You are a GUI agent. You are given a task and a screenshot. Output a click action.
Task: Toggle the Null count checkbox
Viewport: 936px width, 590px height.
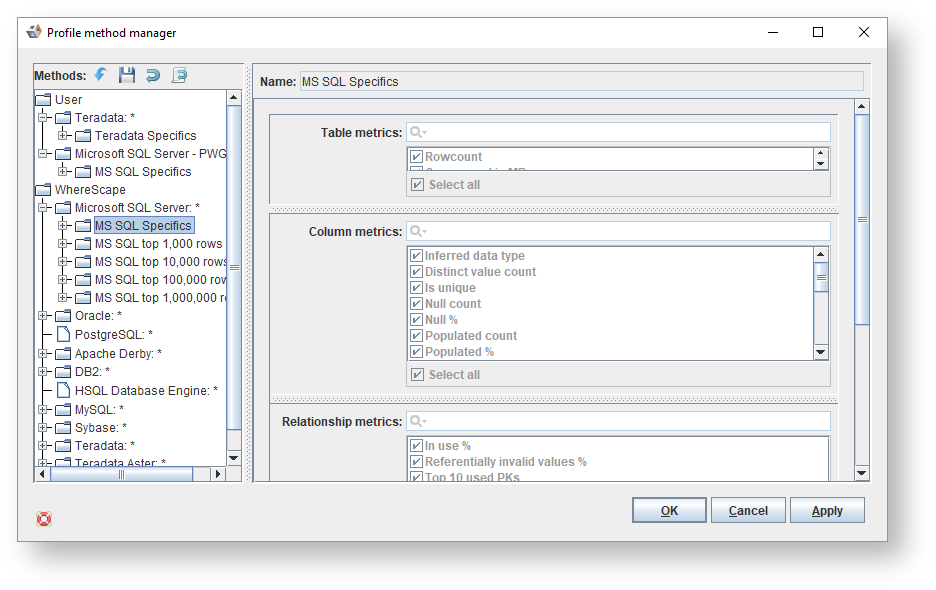417,303
